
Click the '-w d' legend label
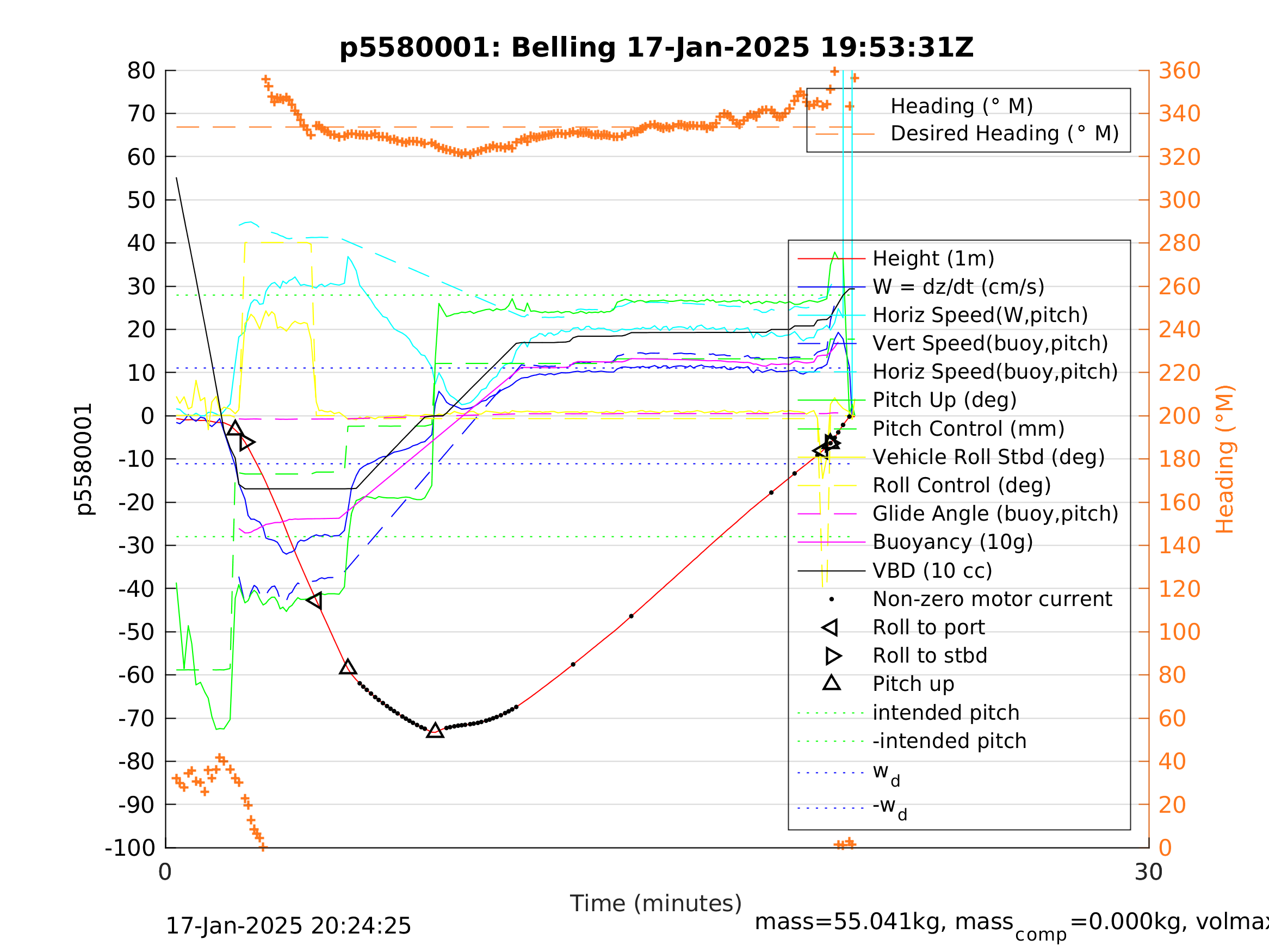coord(890,808)
